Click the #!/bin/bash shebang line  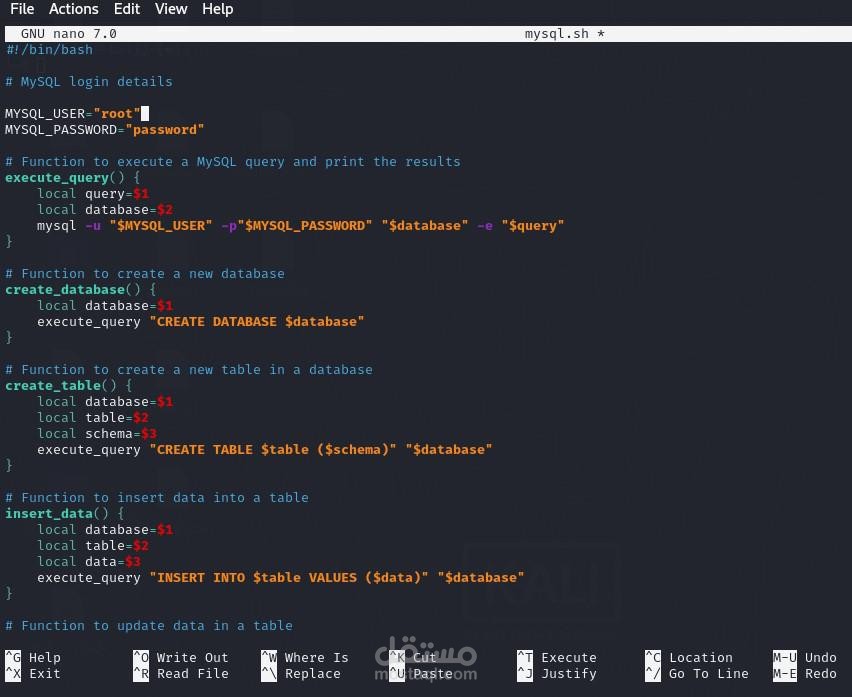click(49, 50)
